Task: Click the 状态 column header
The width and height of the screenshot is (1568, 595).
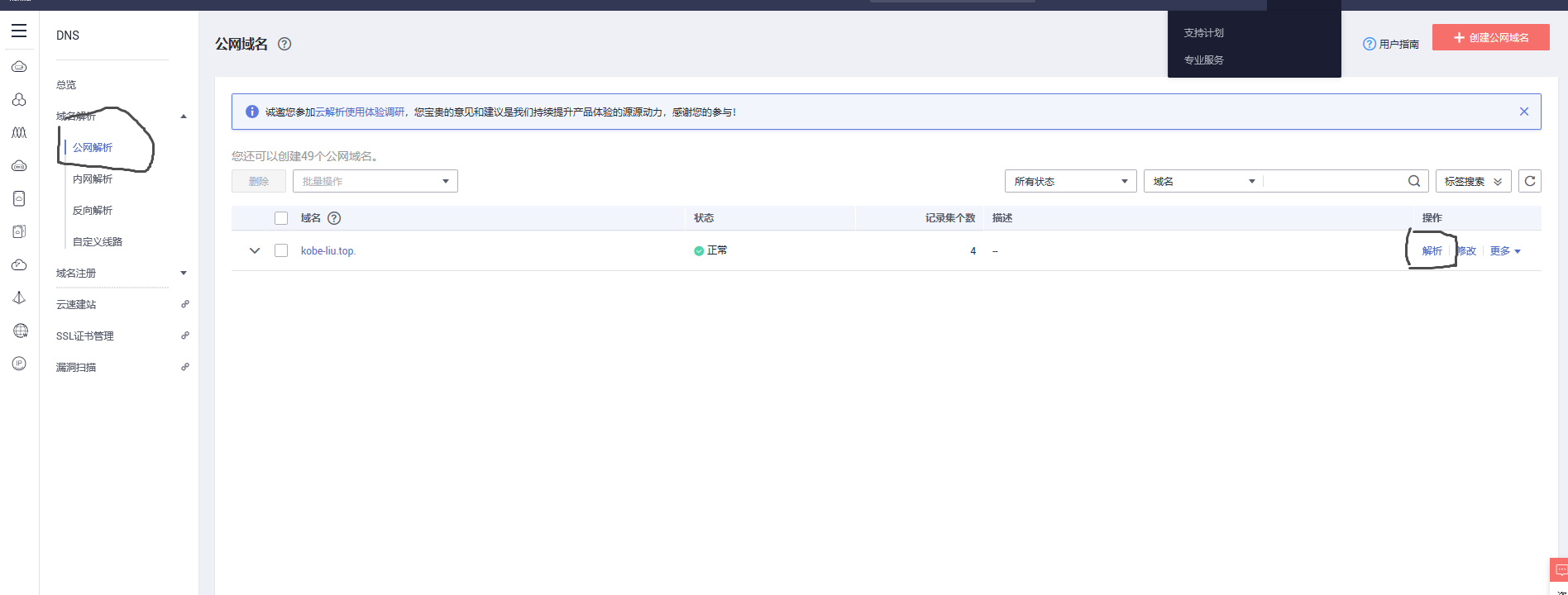Action: point(704,218)
